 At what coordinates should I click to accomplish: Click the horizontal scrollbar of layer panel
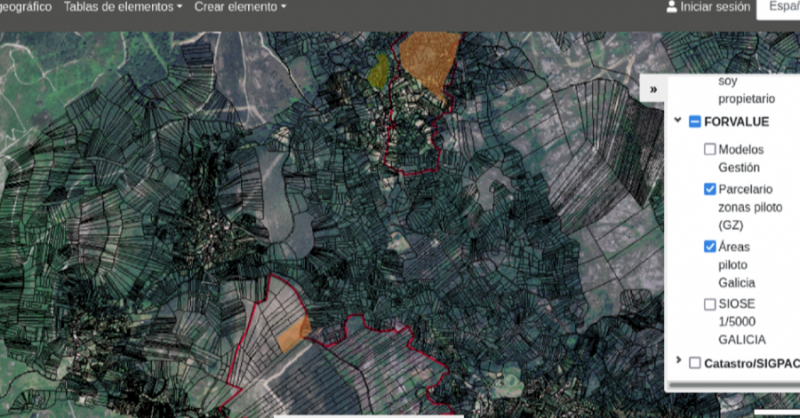(735, 385)
